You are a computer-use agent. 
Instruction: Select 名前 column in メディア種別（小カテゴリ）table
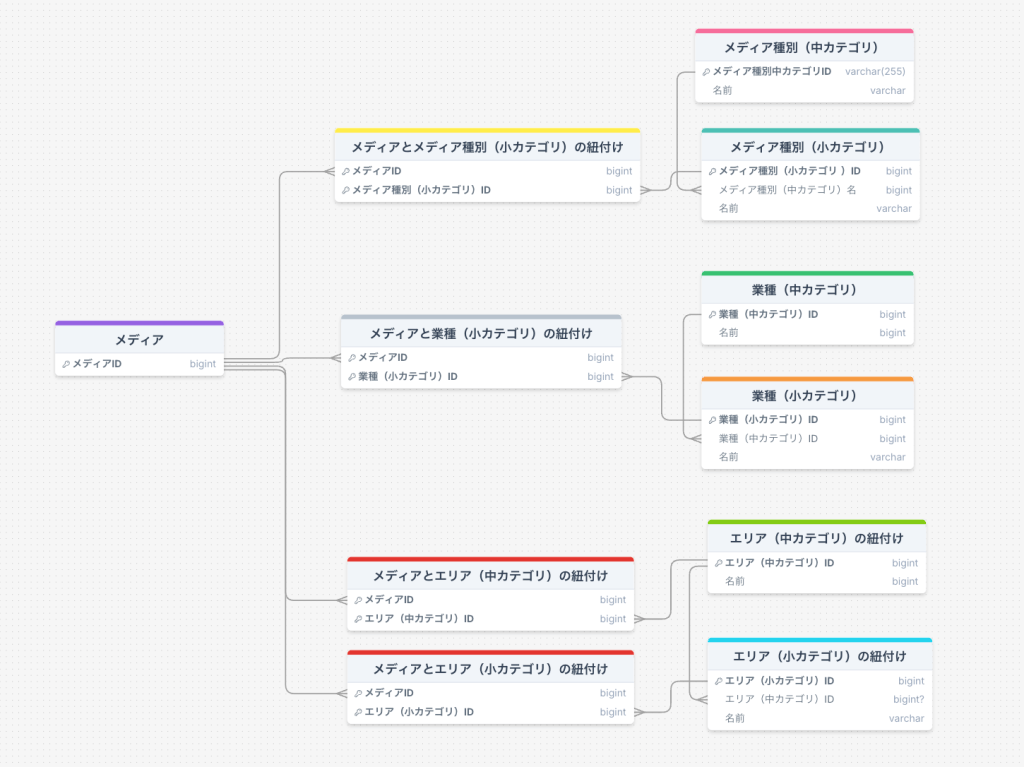[810, 209]
